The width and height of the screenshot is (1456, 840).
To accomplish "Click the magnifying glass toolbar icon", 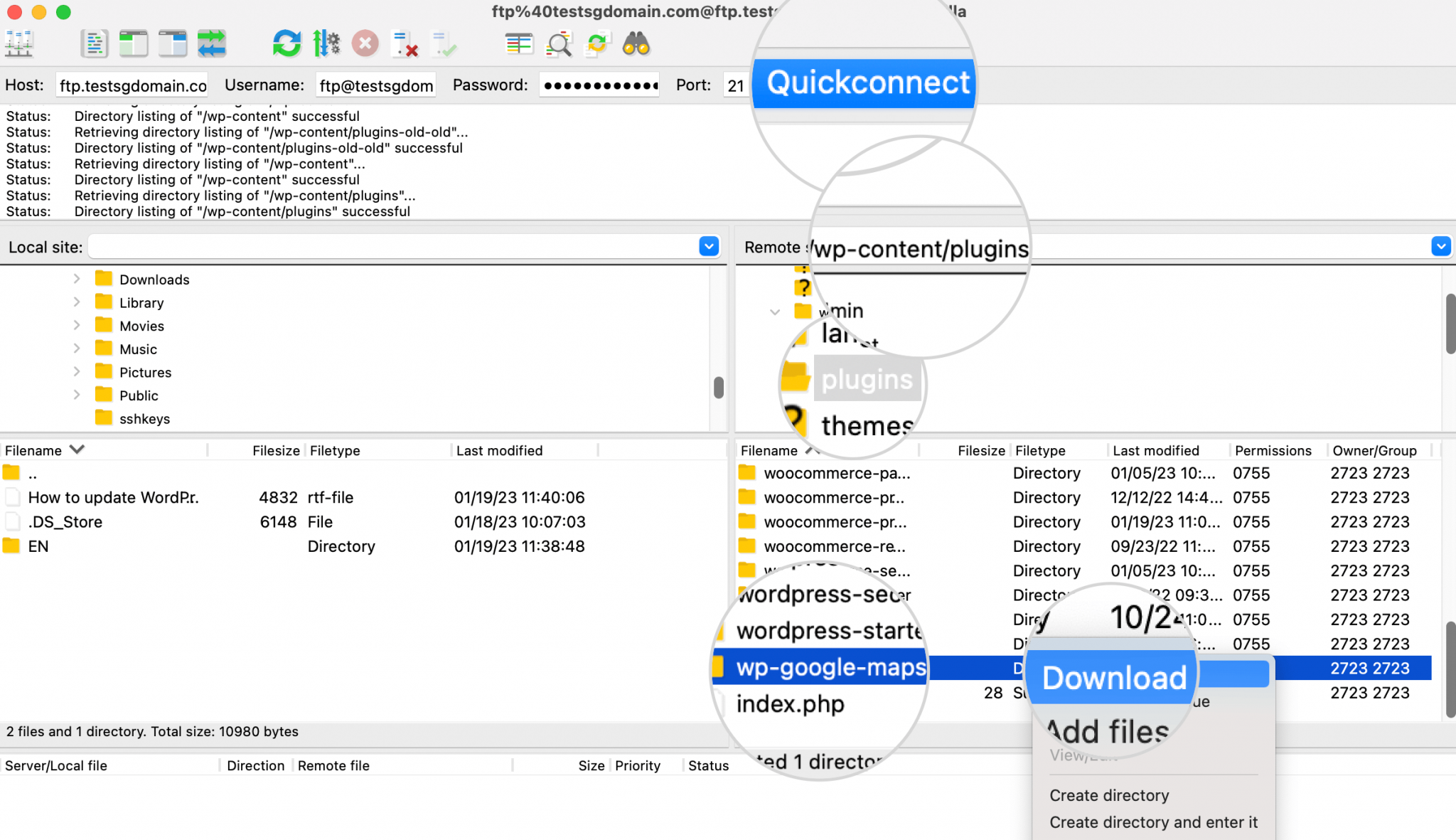I will [x=559, y=44].
